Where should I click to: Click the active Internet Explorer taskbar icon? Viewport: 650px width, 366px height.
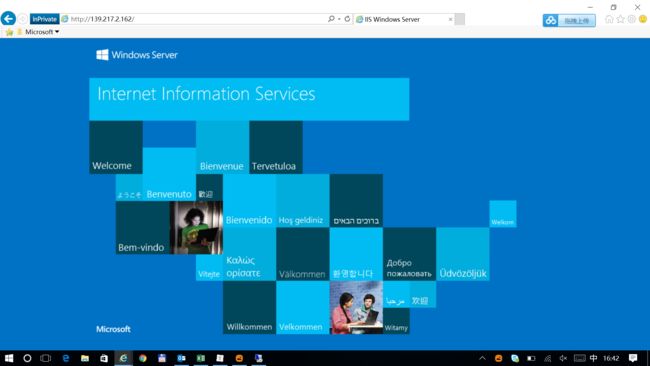coord(124,358)
